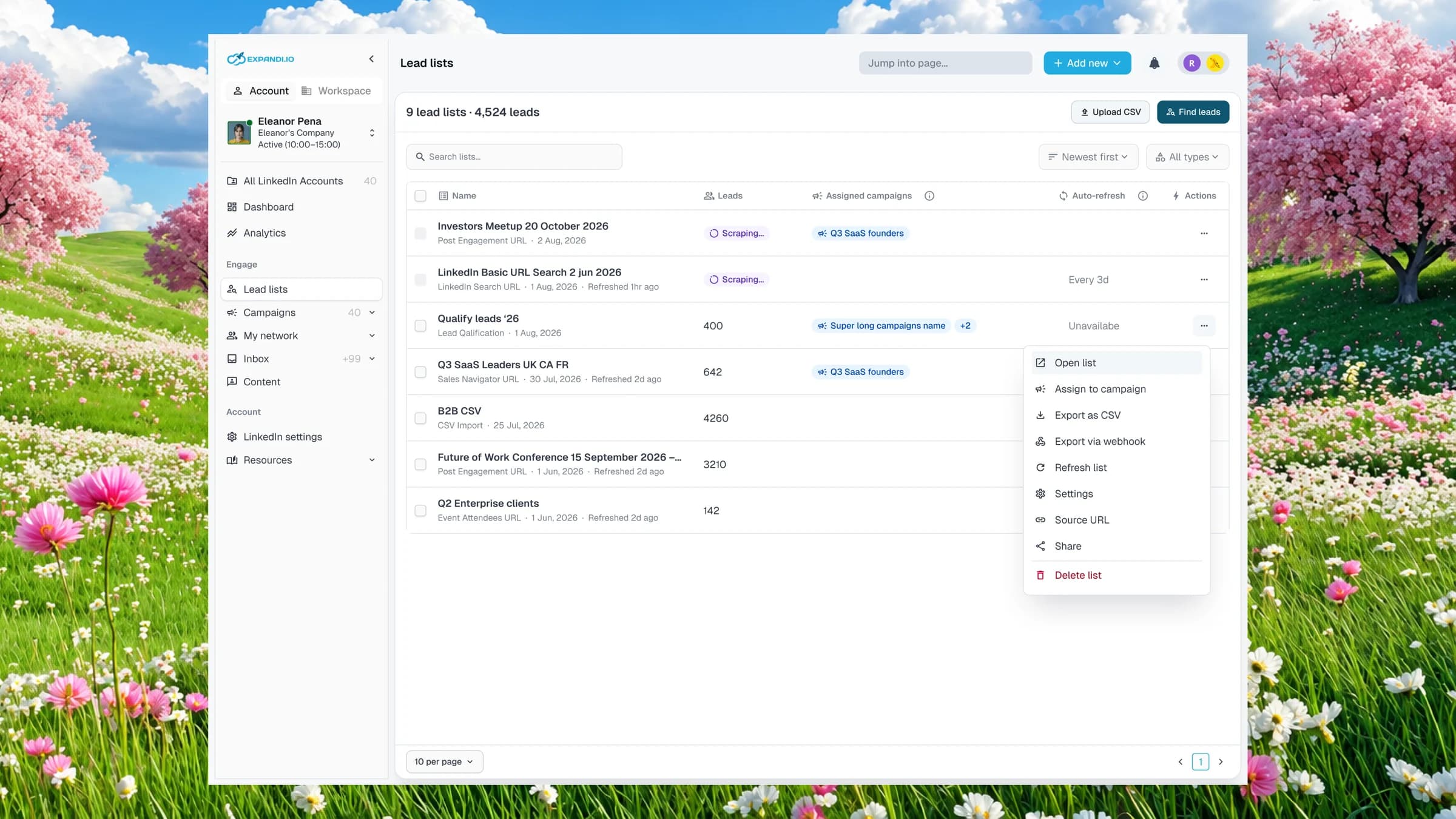Image resolution: width=1456 pixels, height=819 pixels.
Task: Choose Delete list menu item
Action: tap(1116, 575)
